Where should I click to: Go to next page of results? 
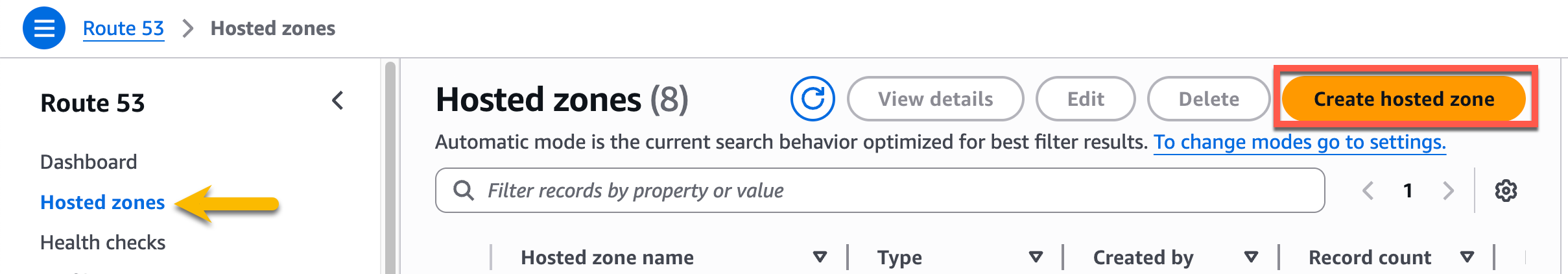(1448, 191)
